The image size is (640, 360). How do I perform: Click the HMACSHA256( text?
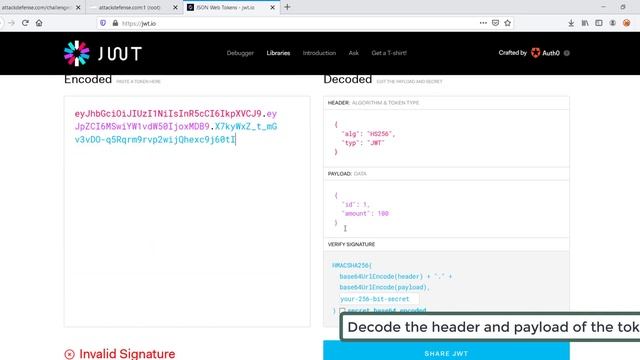tap(352, 265)
